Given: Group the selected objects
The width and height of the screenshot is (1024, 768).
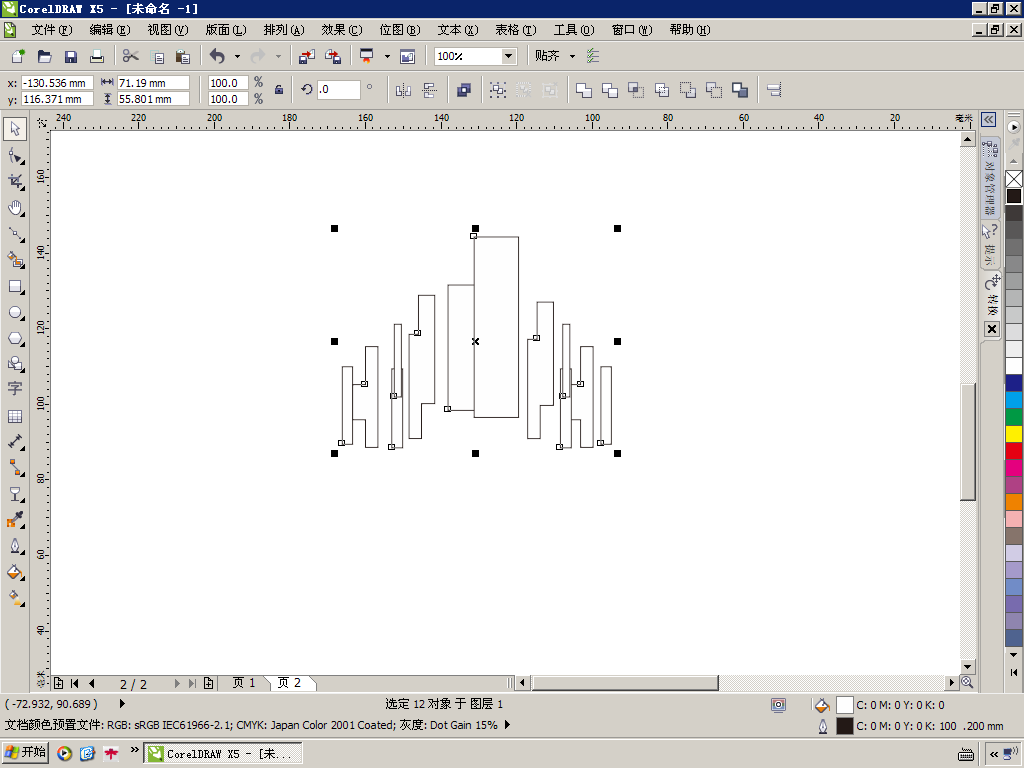Looking at the screenshot, I should click(x=498, y=90).
